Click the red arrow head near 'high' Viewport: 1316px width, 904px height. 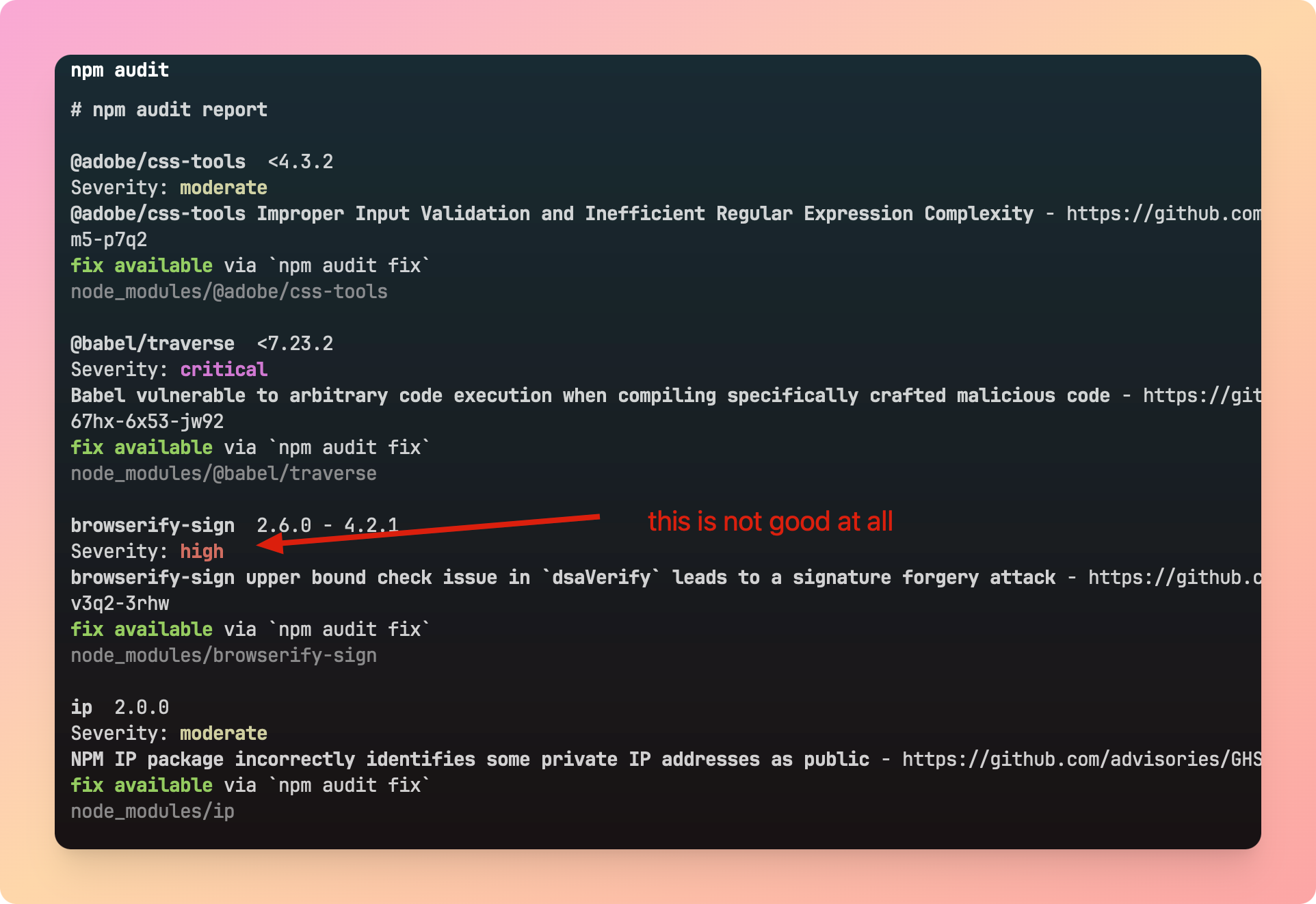pos(270,544)
